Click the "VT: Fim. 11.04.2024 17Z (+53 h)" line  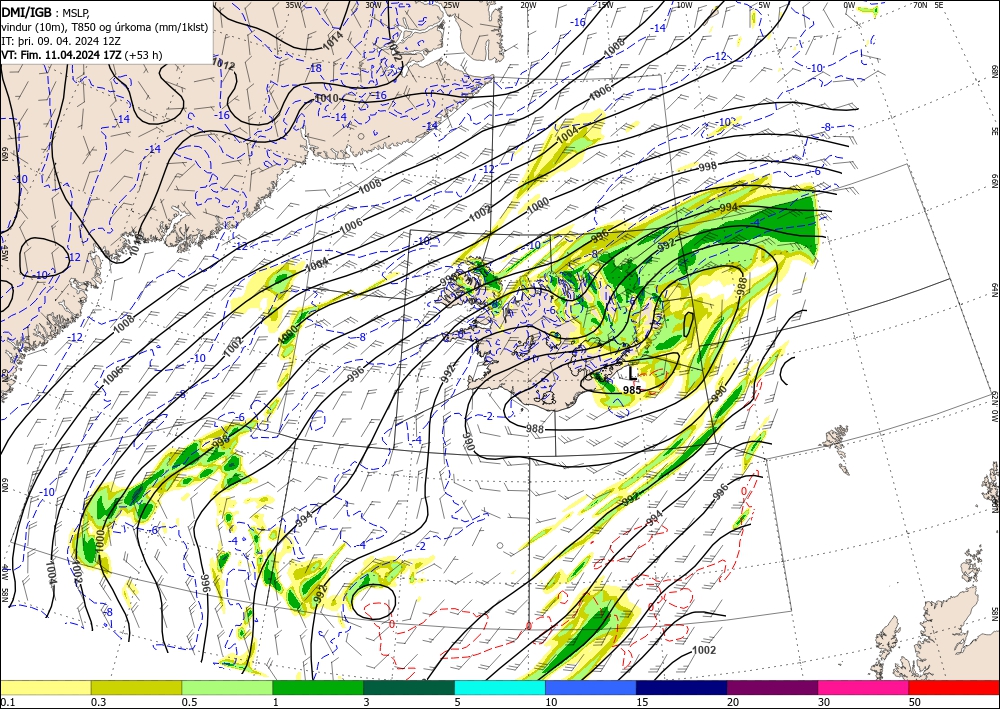[x=82, y=55]
